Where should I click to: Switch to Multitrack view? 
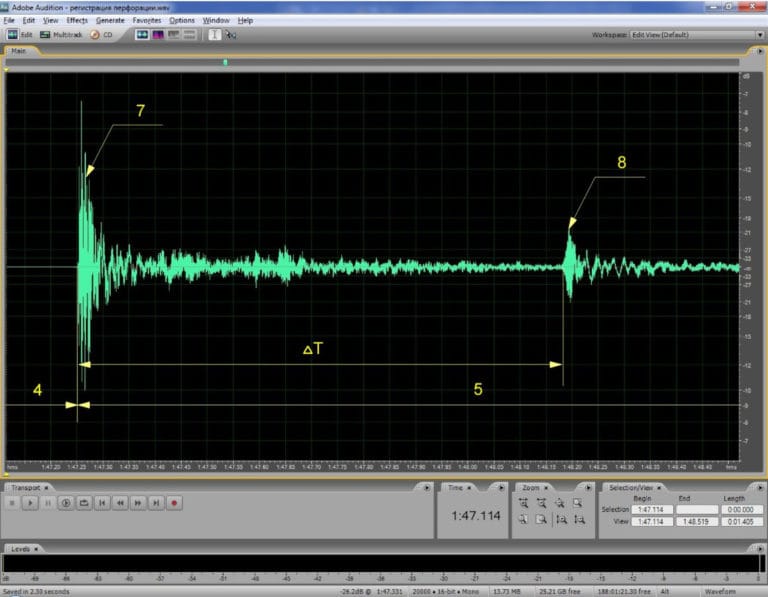[61, 35]
